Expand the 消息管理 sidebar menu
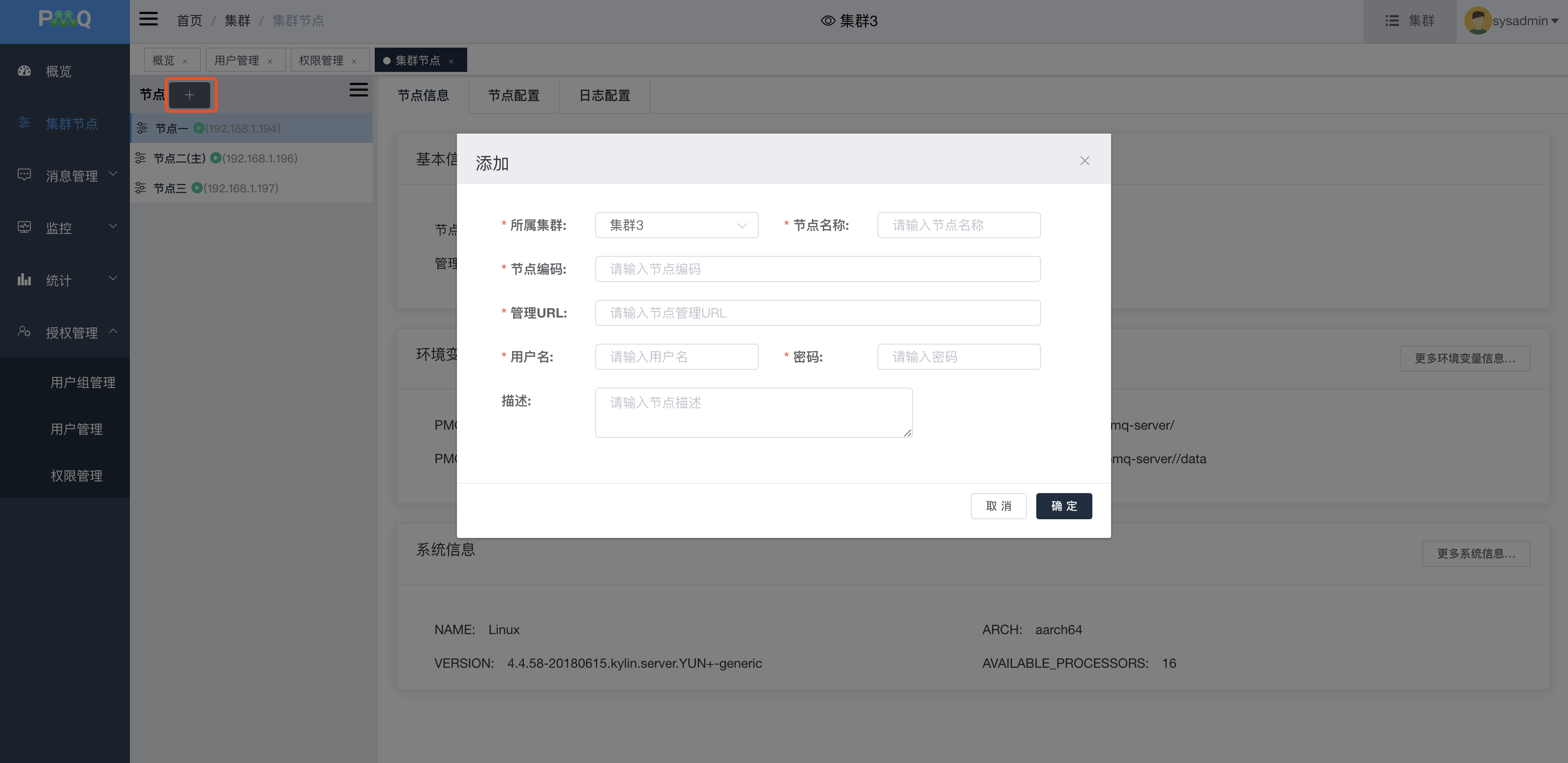1568x763 pixels. (x=72, y=176)
